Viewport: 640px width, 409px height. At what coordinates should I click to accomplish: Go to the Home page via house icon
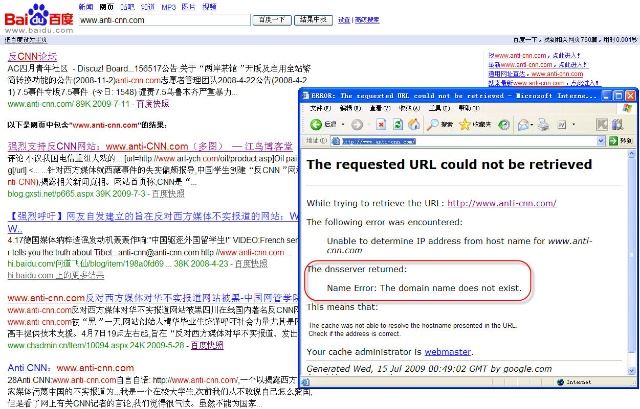point(414,124)
